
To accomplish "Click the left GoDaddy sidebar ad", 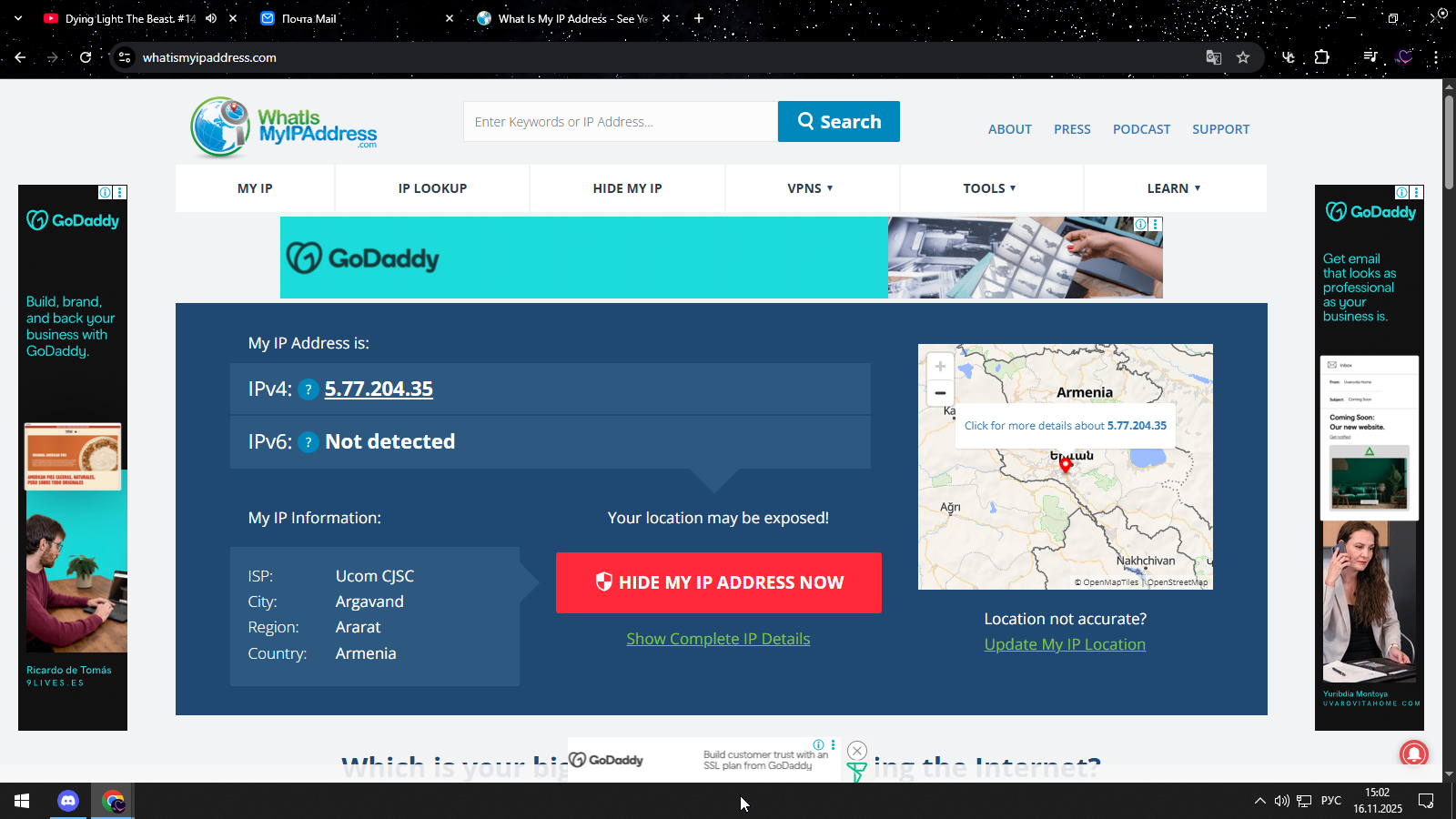I will [x=73, y=458].
